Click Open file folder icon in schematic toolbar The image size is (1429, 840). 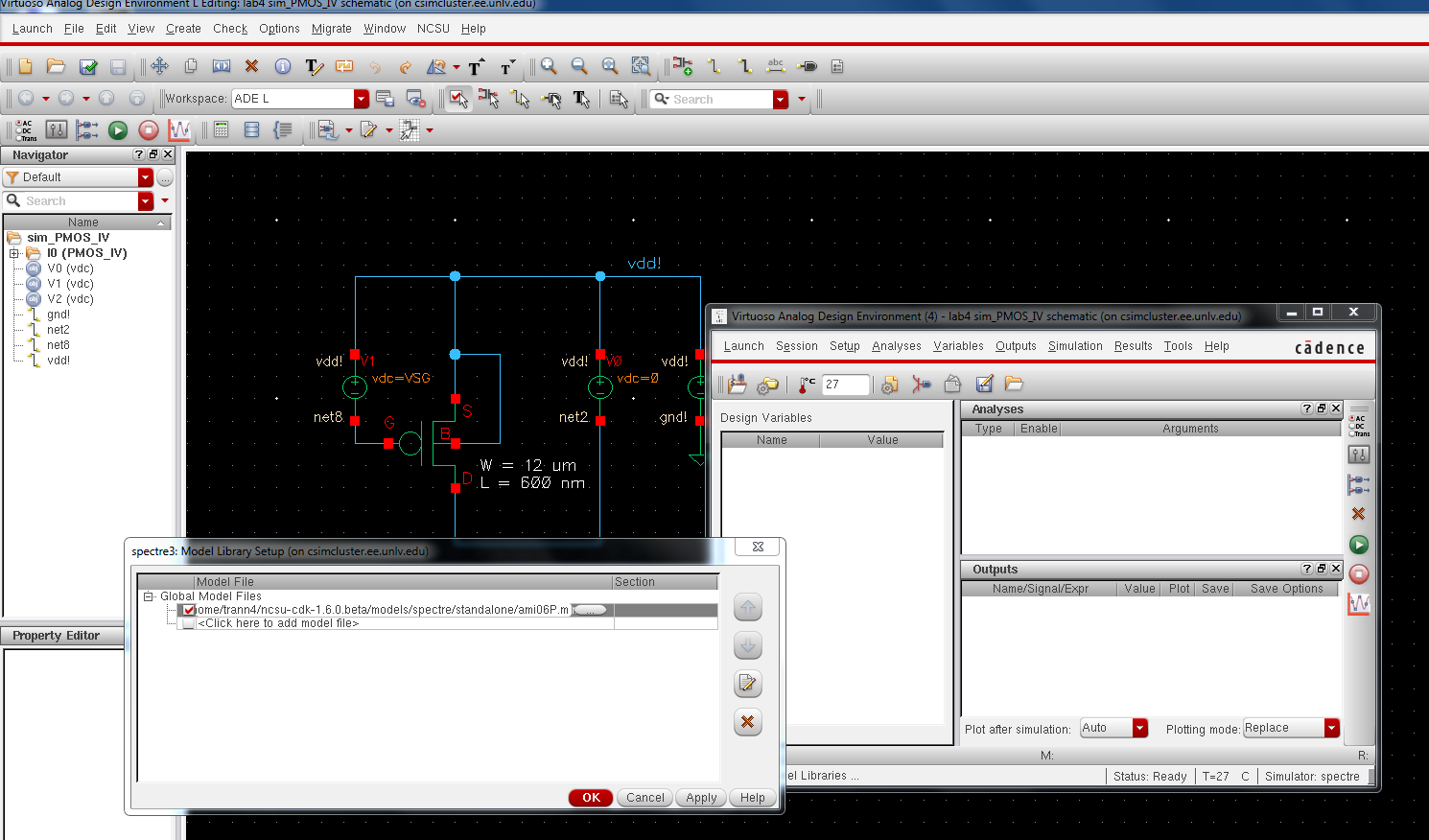[56, 66]
